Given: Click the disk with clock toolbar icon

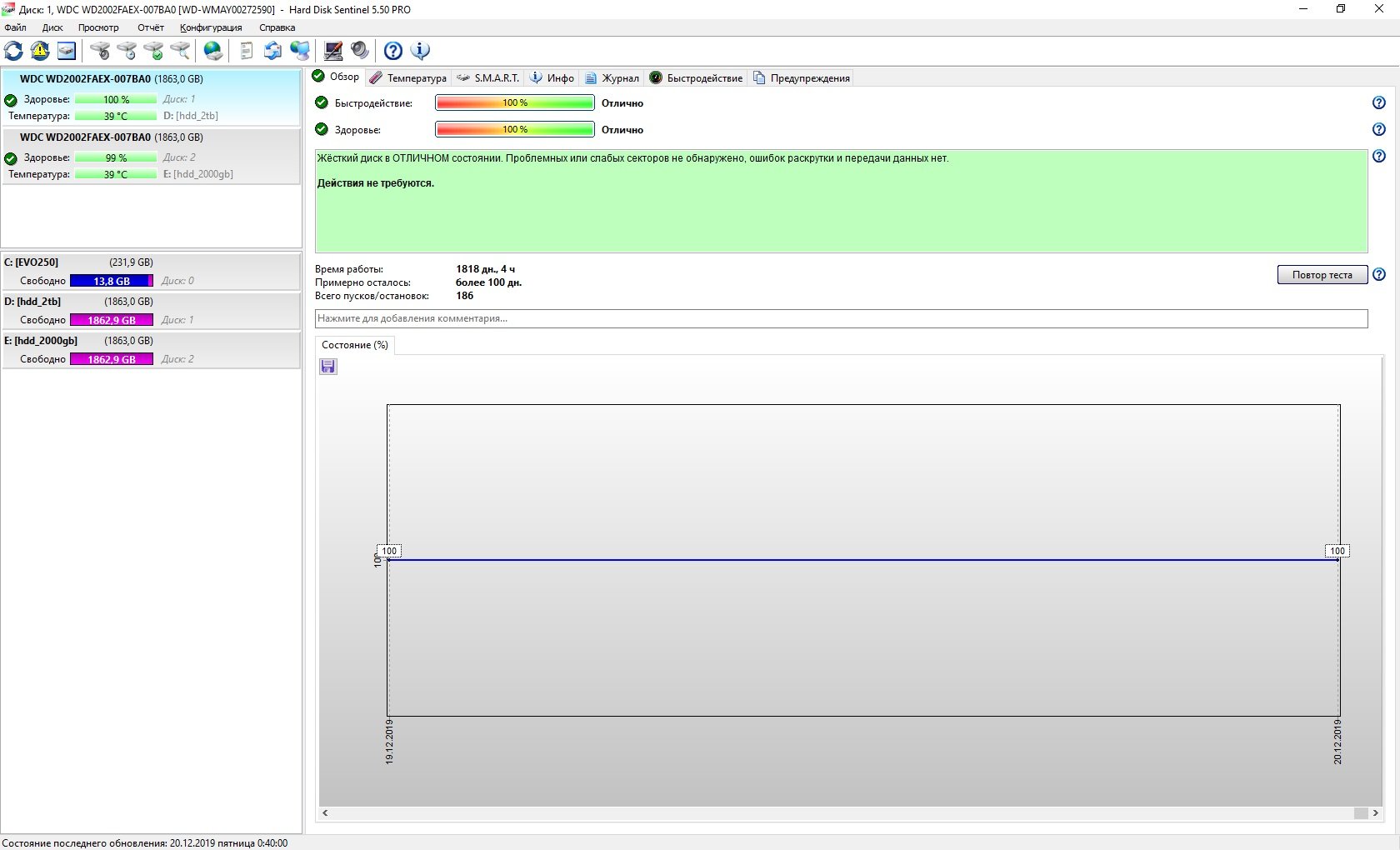Looking at the screenshot, I should click(127, 51).
